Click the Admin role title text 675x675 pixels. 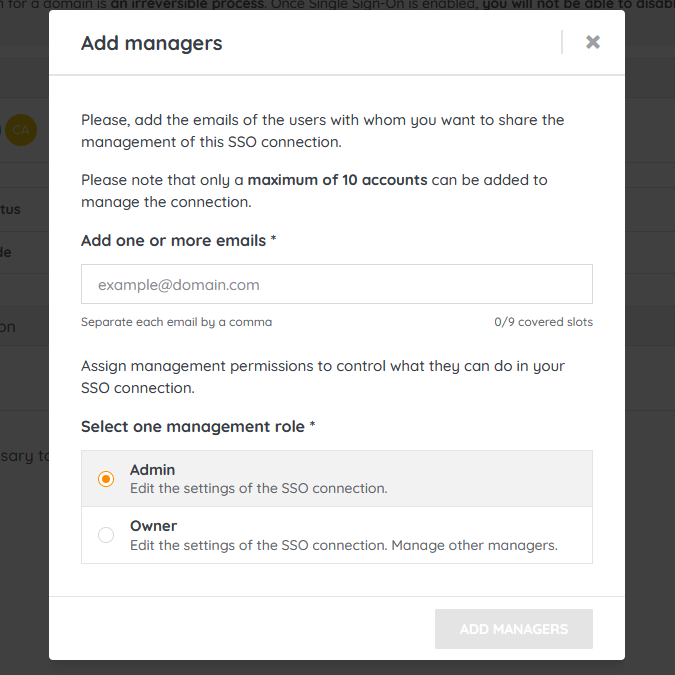click(152, 470)
